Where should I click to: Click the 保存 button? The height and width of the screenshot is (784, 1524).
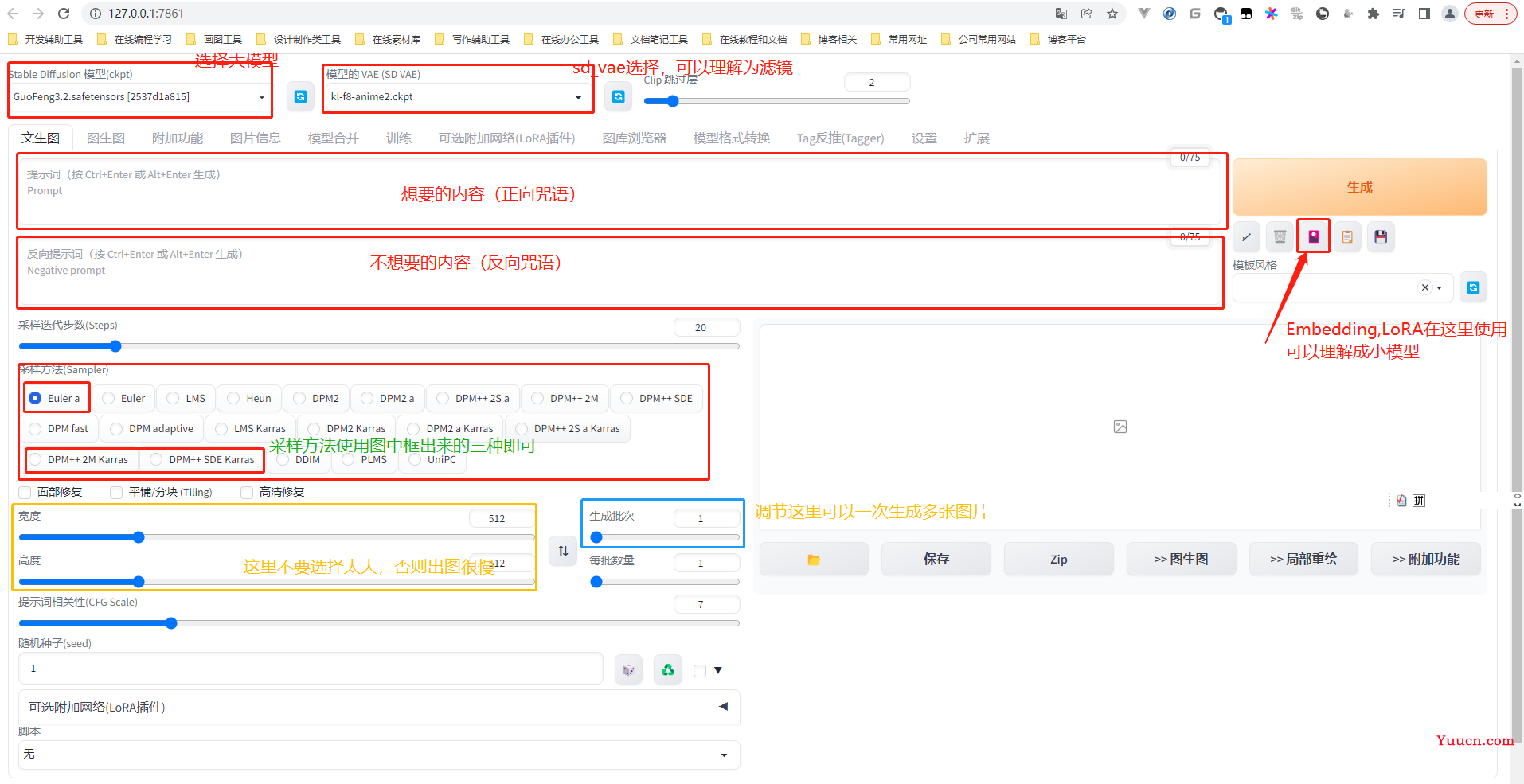(936, 559)
